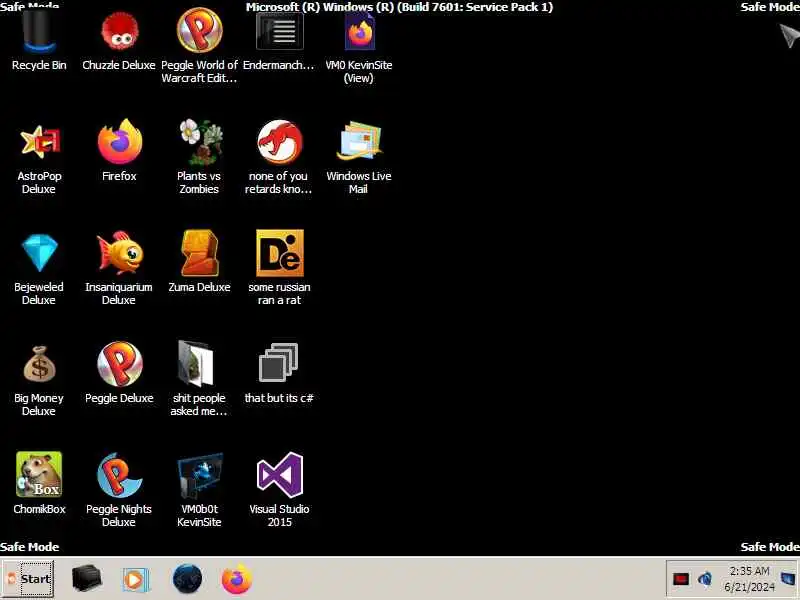Click the taskbar clock showing 2:35 AM
Viewport: 800px width, 600px height.
749,579
